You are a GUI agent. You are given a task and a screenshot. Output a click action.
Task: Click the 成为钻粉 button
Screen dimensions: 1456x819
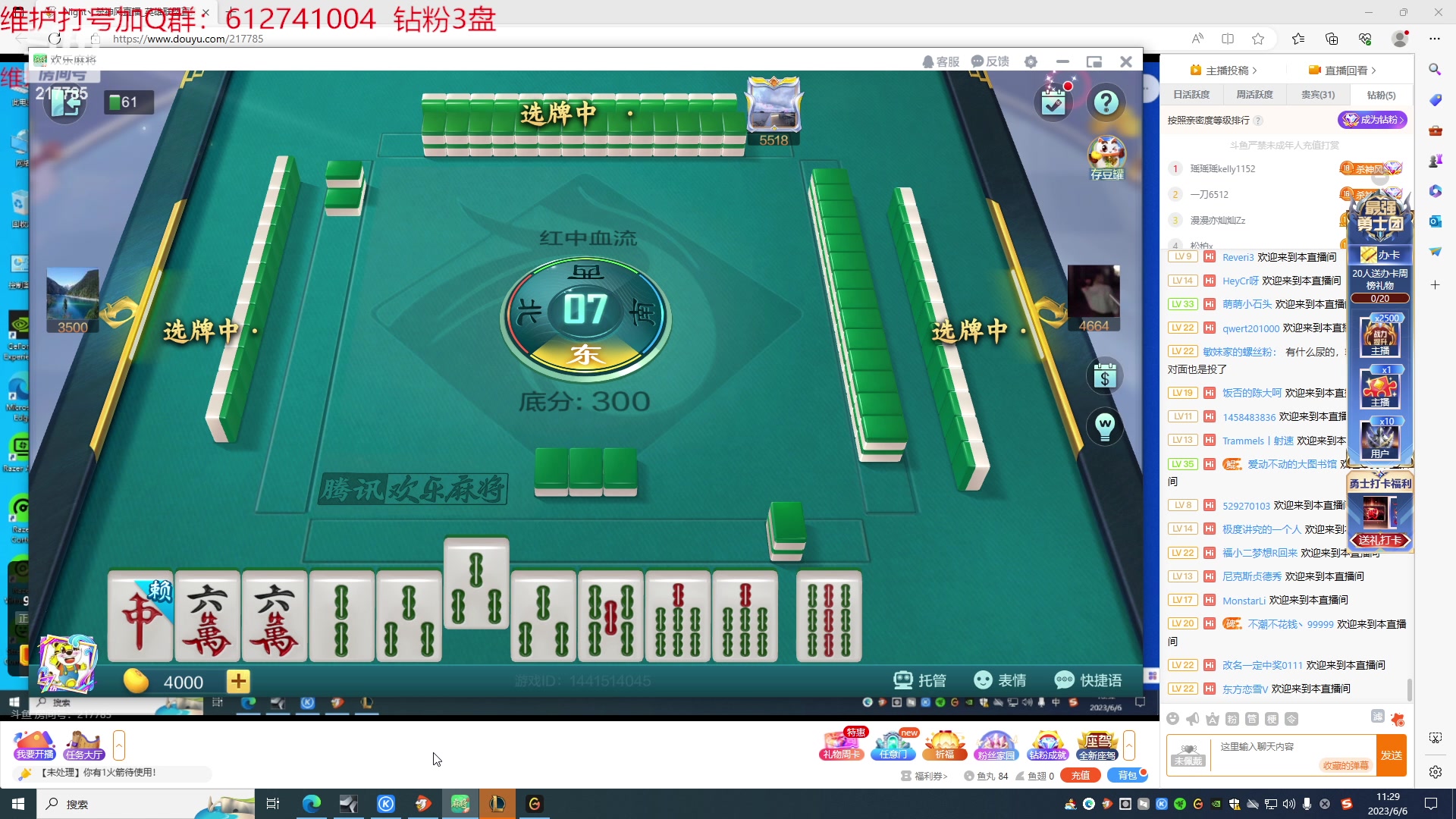tap(1373, 120)
